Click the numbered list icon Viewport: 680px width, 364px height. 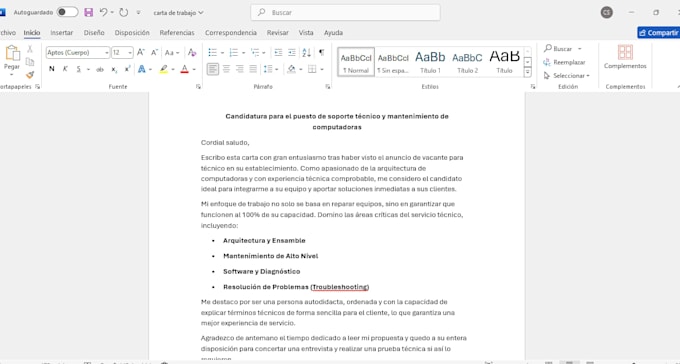233,52
